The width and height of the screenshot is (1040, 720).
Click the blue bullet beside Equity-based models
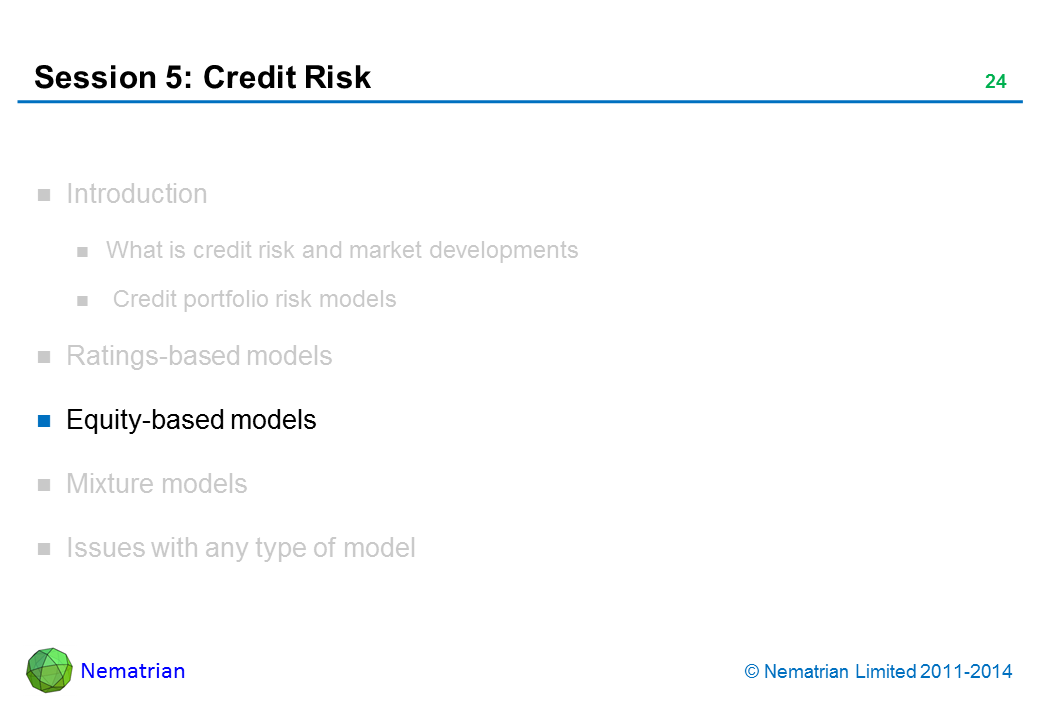coord(44,421)
